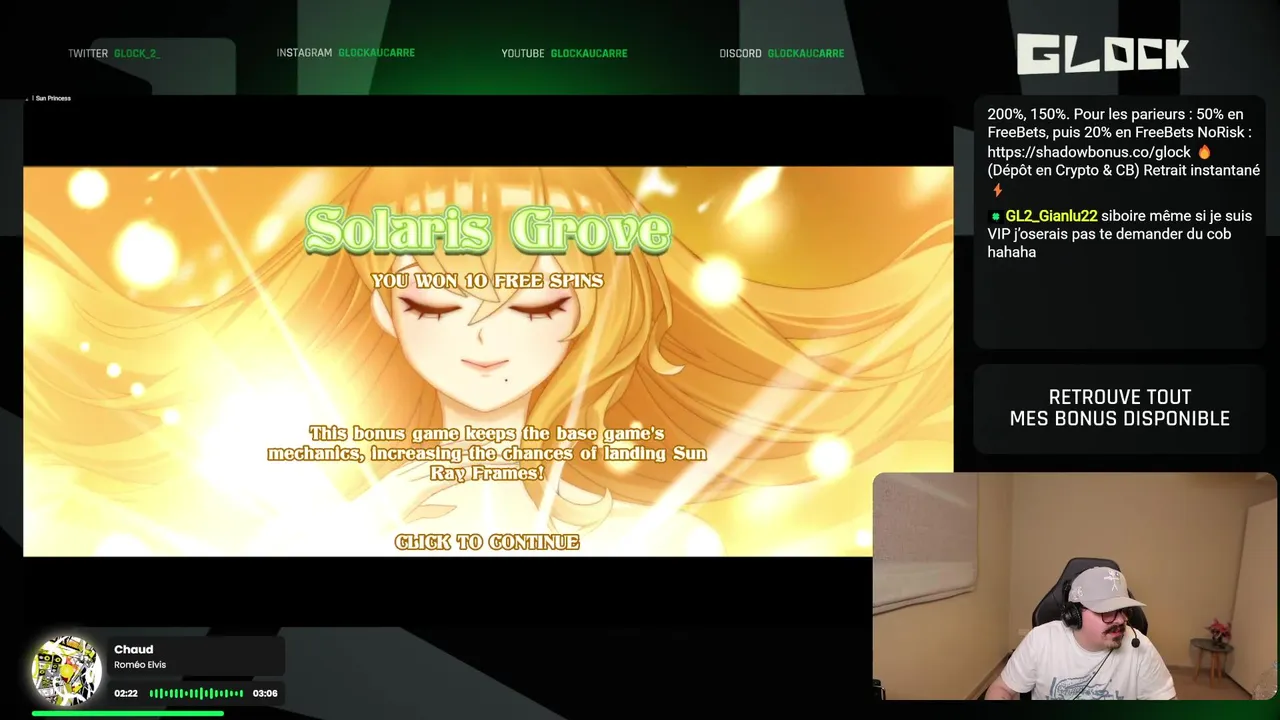The width and height of the screenshot is (1280, 720).
Task: Click the song title Chaud
Action: point(133,650)
